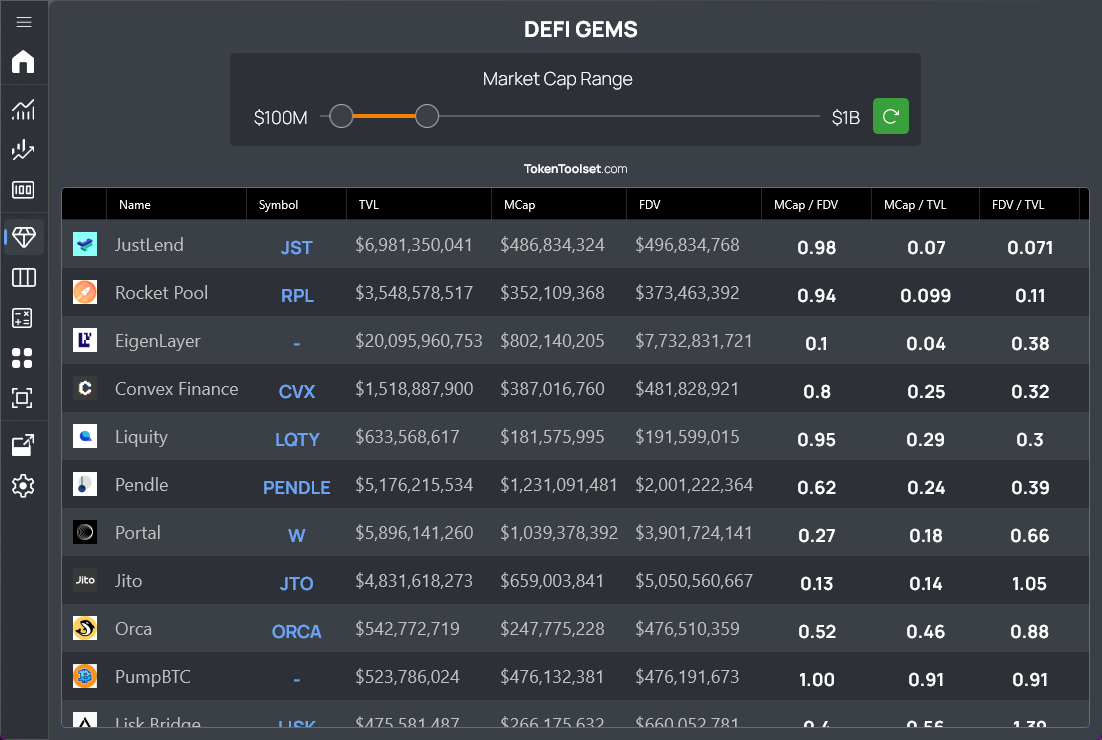This screenshot has width=1102, height=740.
Task: Click the Jito logo icon
Action: (85, 580)
